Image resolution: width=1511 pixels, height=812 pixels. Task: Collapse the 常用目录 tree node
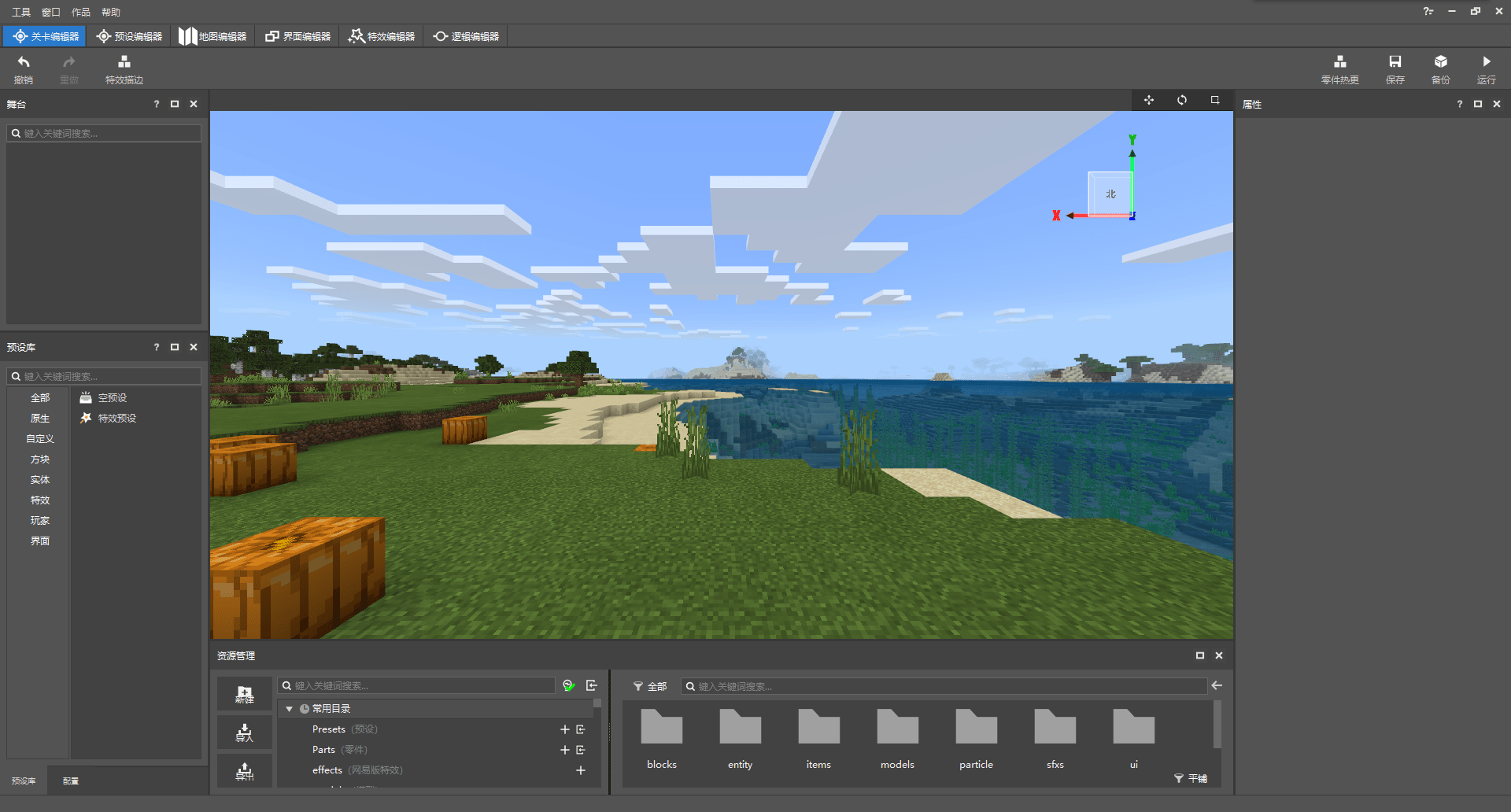coord(289,709)
